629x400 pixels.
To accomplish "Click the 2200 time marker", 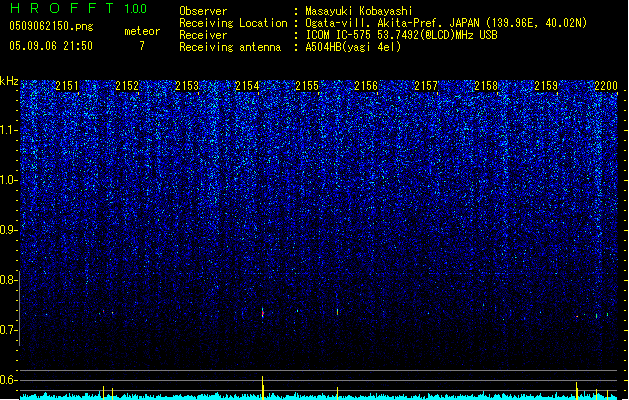I will 606,86.
